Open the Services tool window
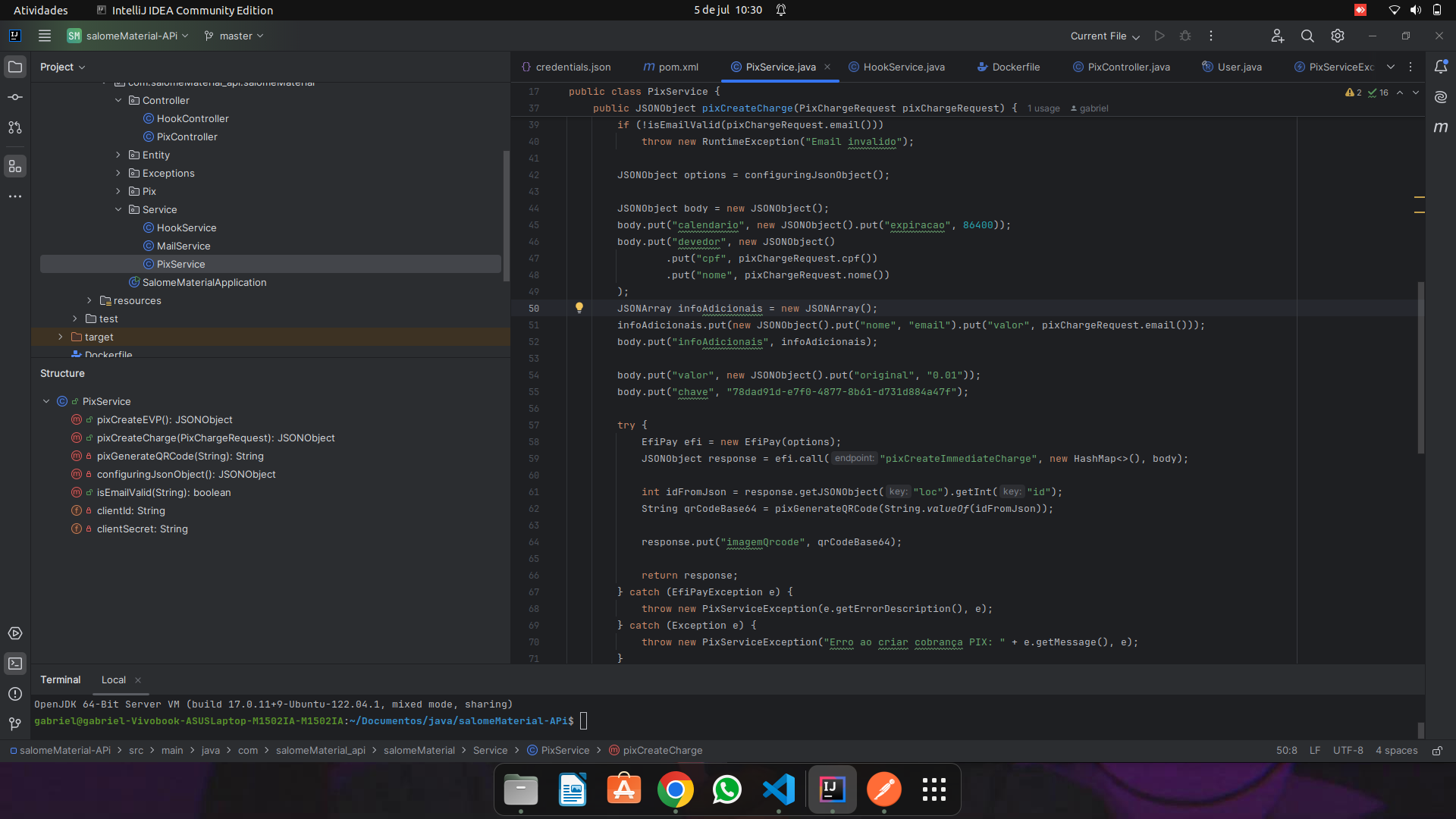The width and height of the screenshot is (1456, 819). tap(15, 633)
